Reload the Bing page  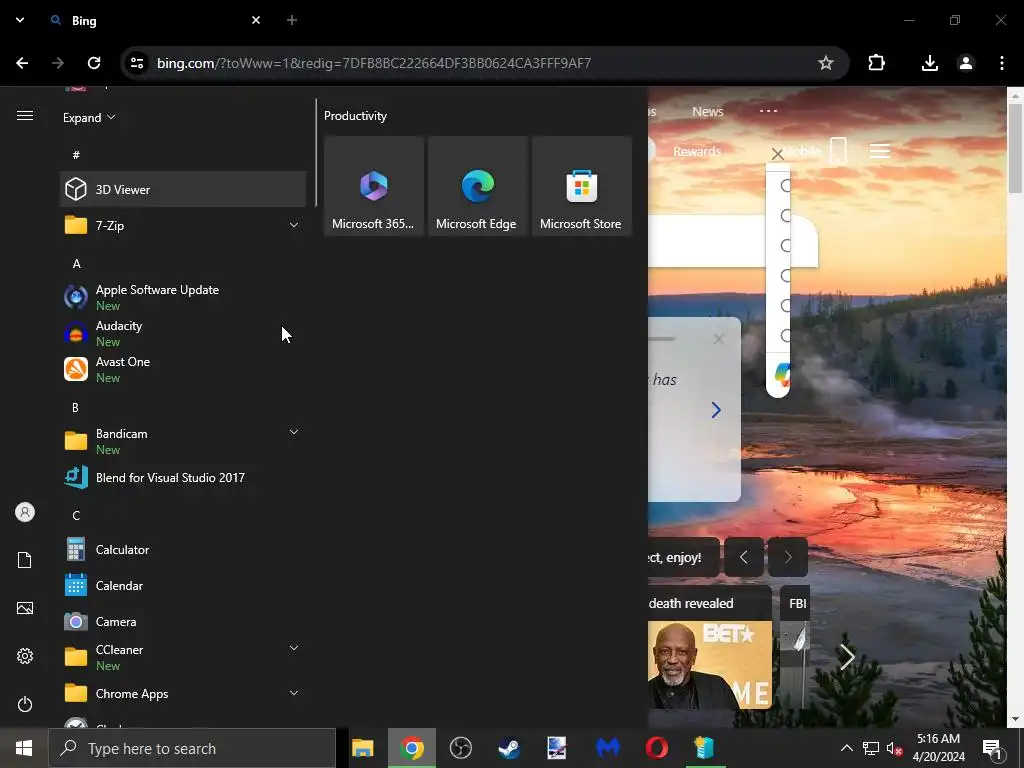(x=94, y=63)
